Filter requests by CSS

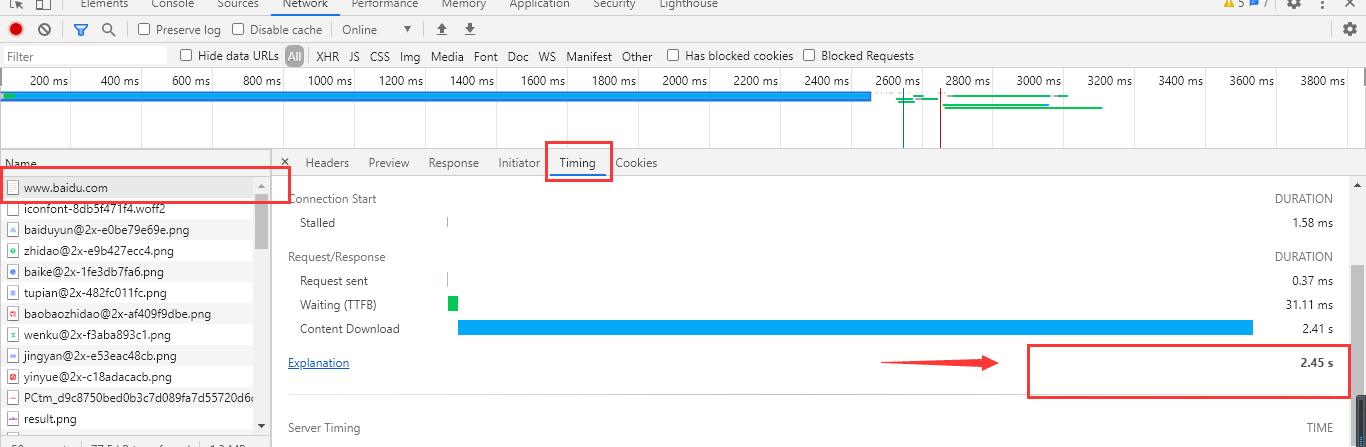380,57
